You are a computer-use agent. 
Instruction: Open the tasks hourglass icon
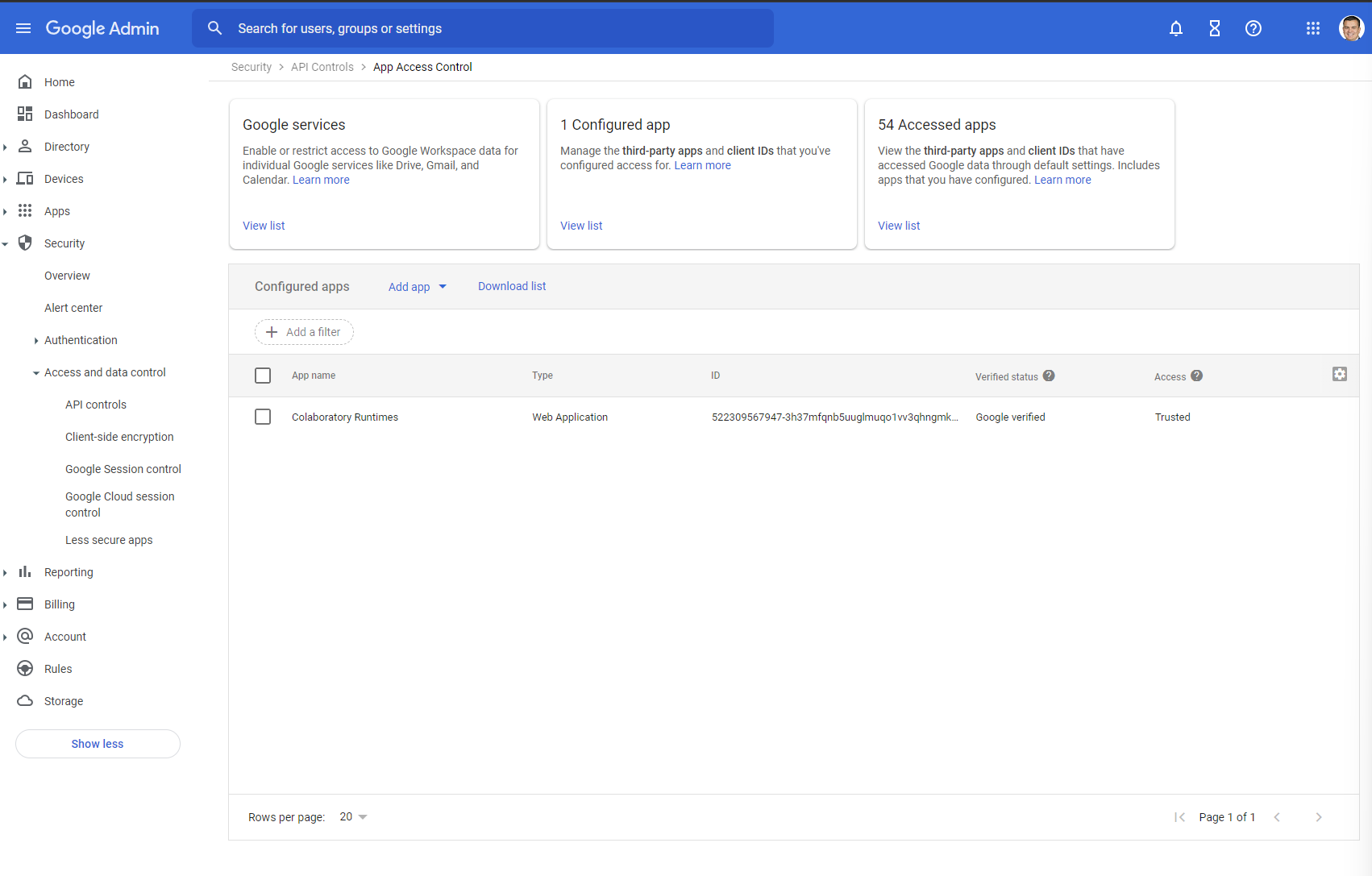1215,28
